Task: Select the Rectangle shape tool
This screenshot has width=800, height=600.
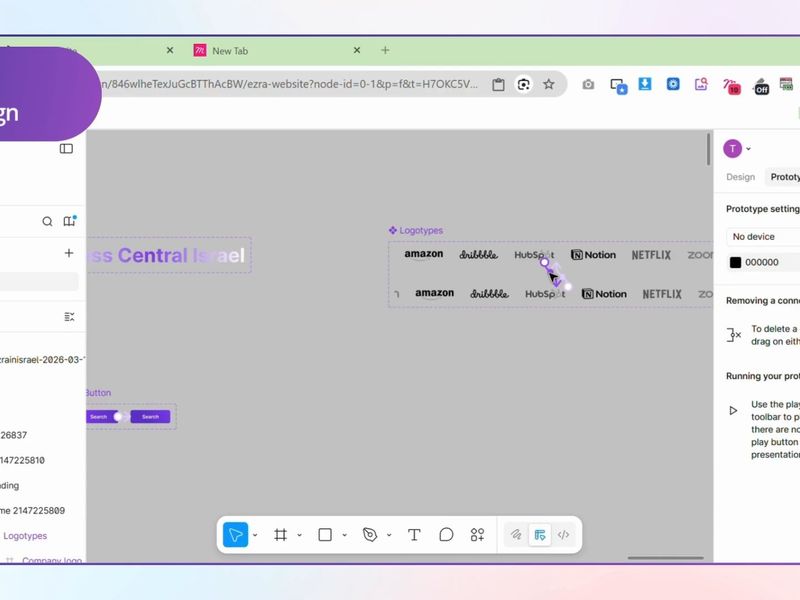Action: 325,535
